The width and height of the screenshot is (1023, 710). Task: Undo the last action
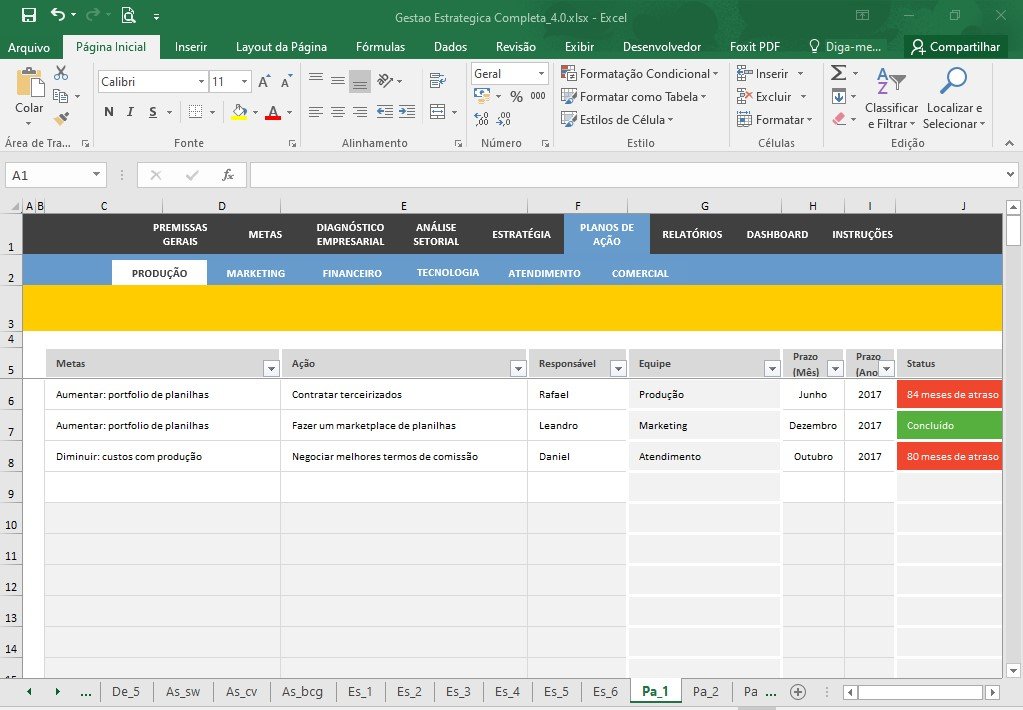pos(58,14)
